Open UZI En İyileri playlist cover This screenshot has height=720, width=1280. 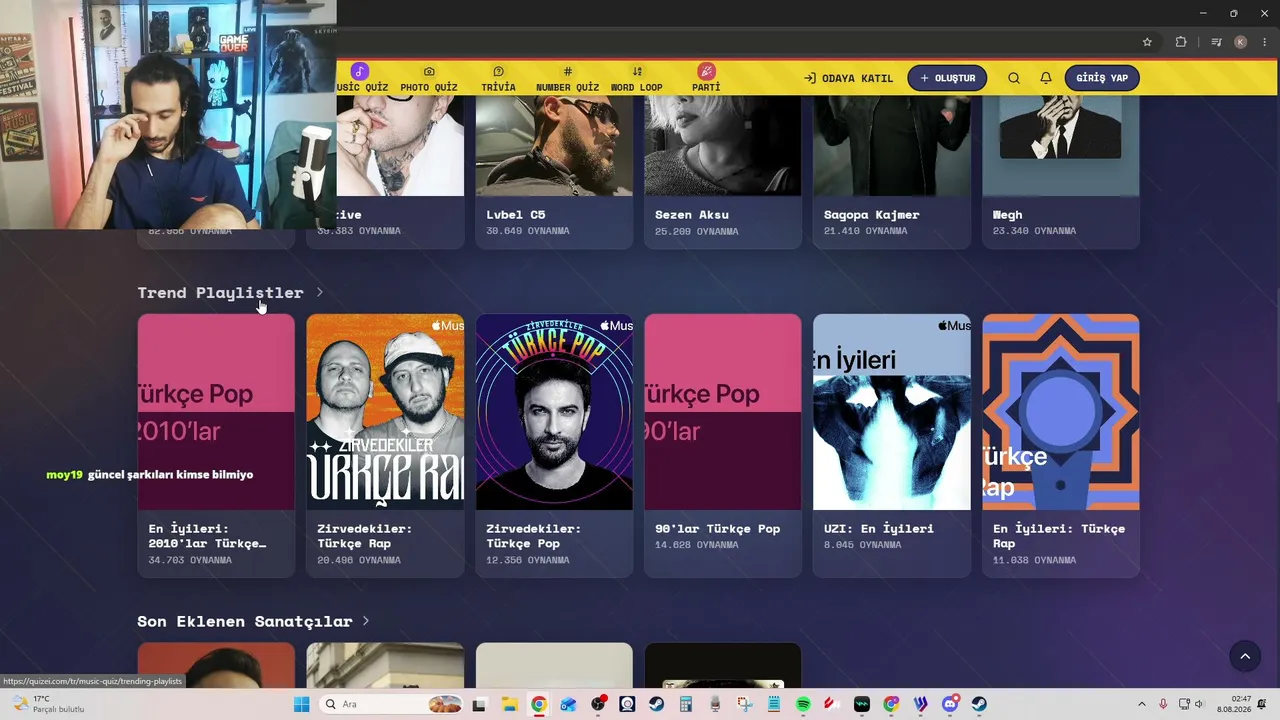point(892,412)
